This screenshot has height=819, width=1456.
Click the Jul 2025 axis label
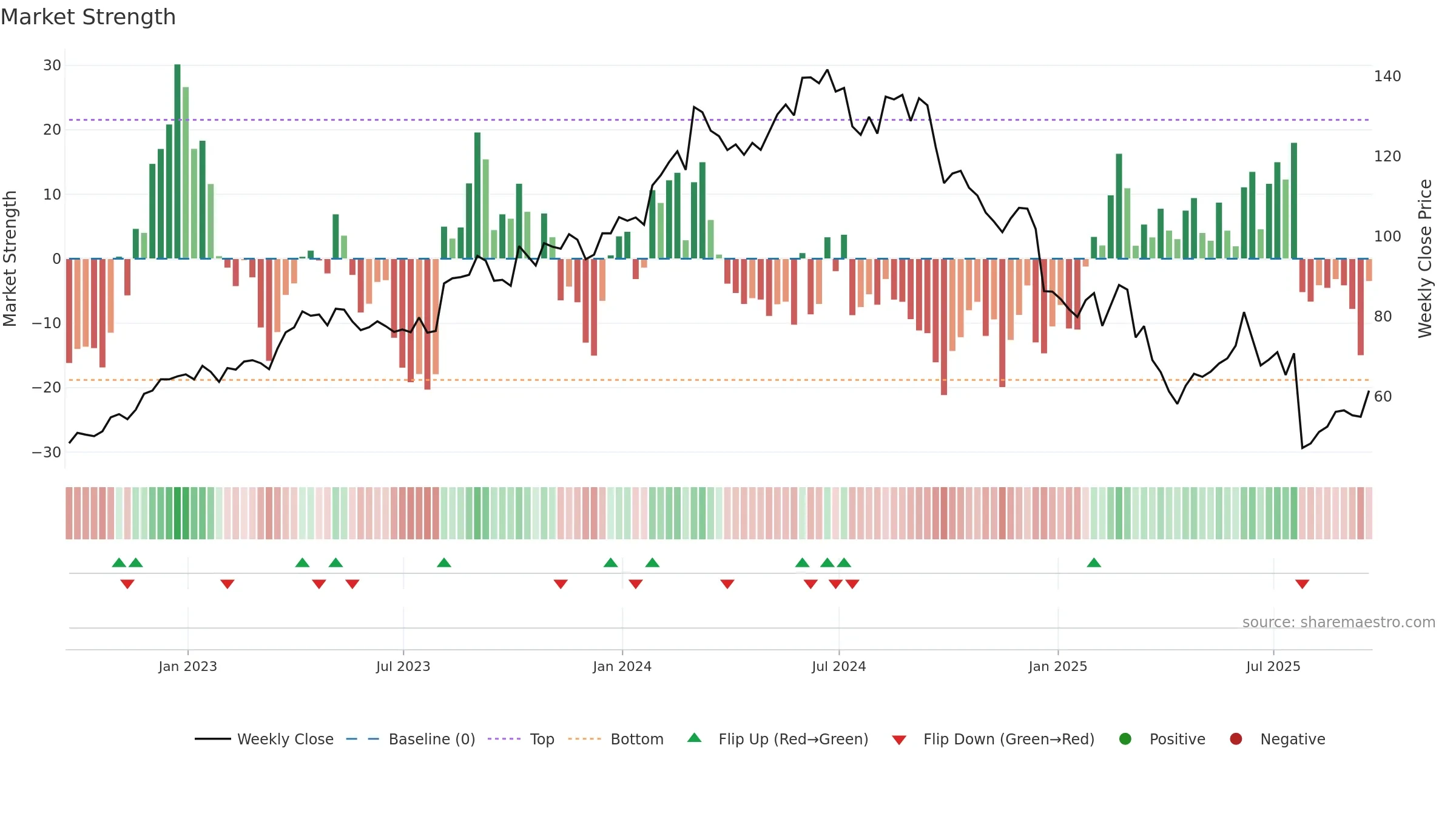[x=1273, y=667]
